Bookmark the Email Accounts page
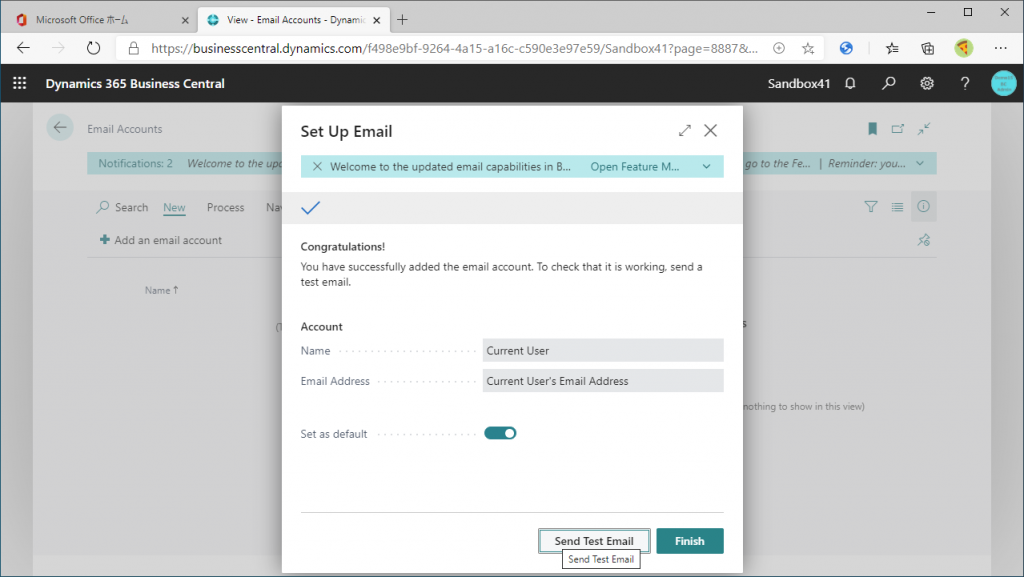 [872, 129]
